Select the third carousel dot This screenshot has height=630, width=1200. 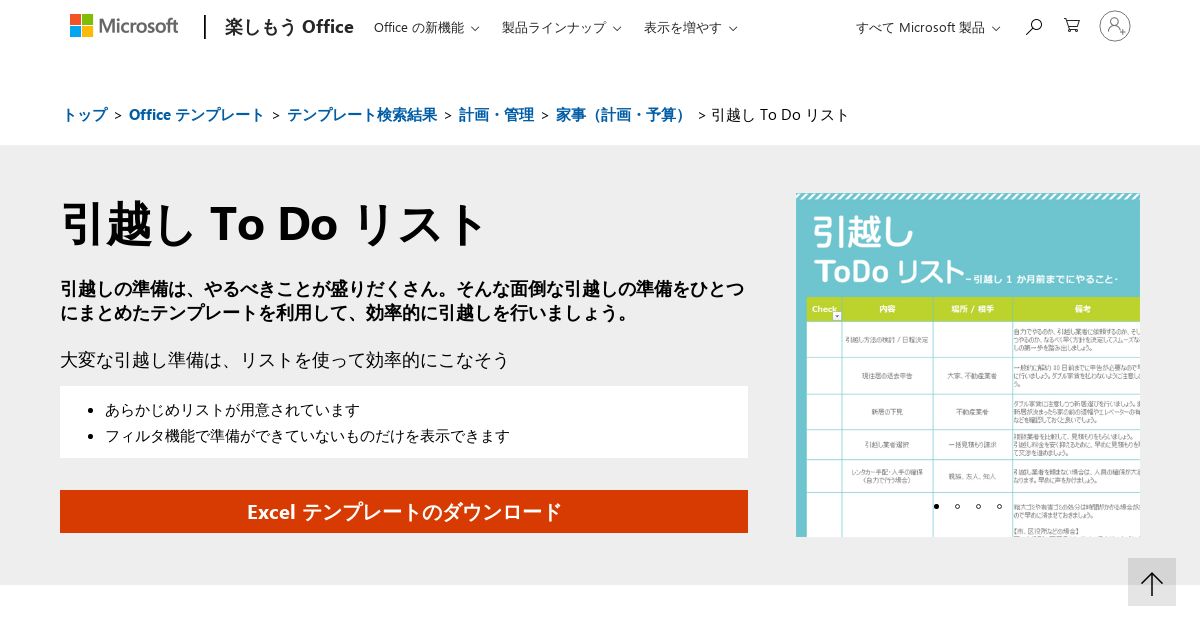(978, 506)
